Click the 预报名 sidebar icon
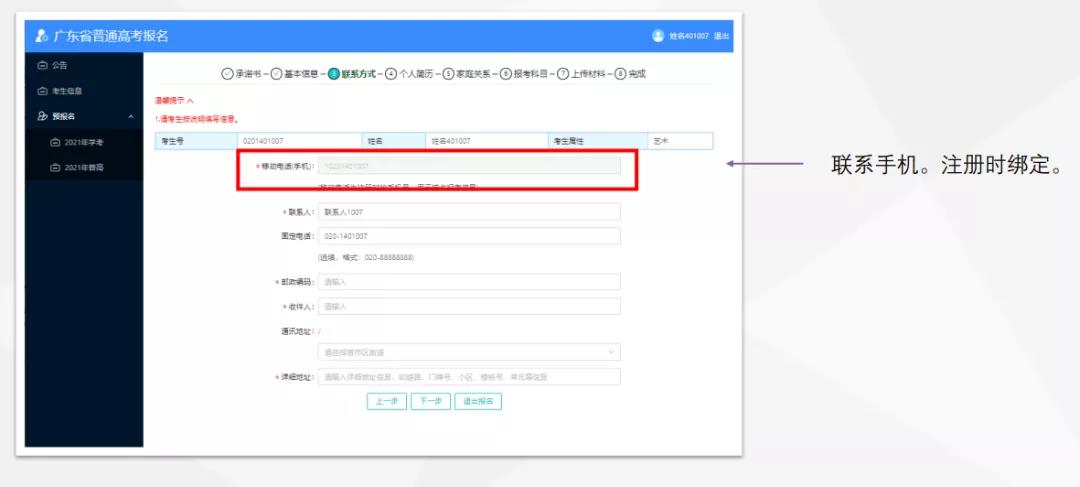 click(43, 116)
